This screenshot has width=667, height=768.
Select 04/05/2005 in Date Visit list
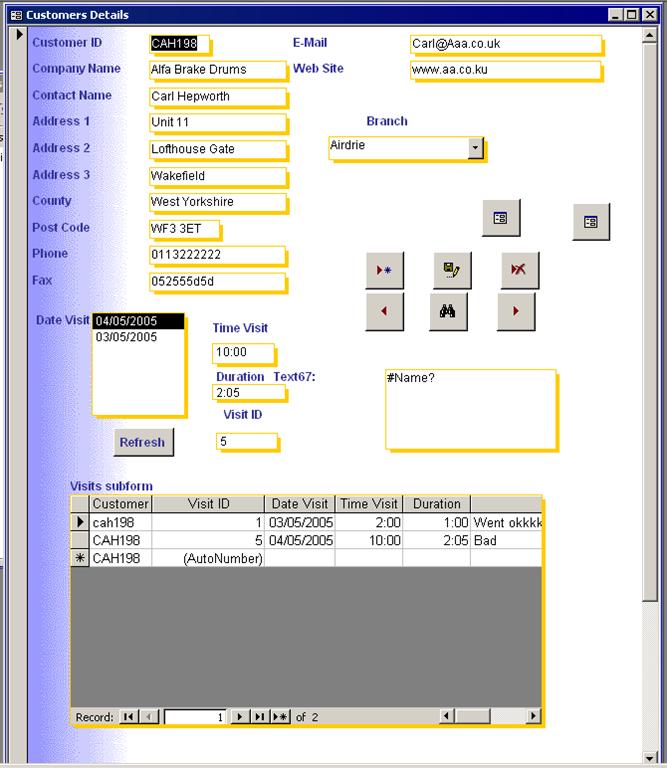pos(139,321)
